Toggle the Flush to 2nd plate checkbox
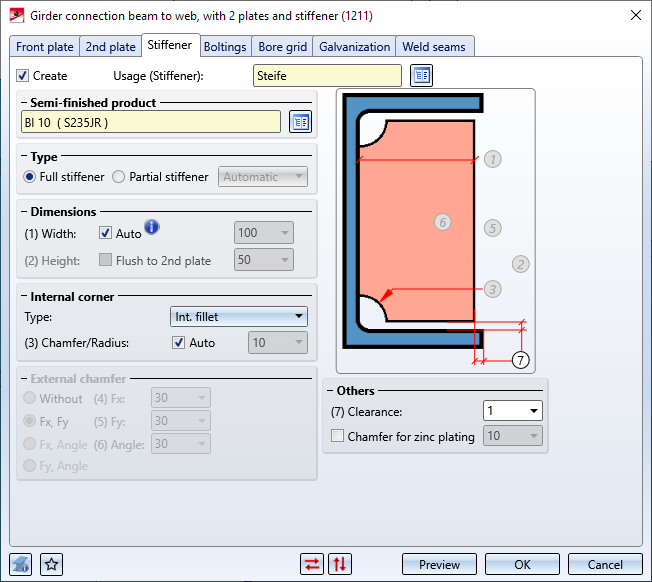 [105, 260]
